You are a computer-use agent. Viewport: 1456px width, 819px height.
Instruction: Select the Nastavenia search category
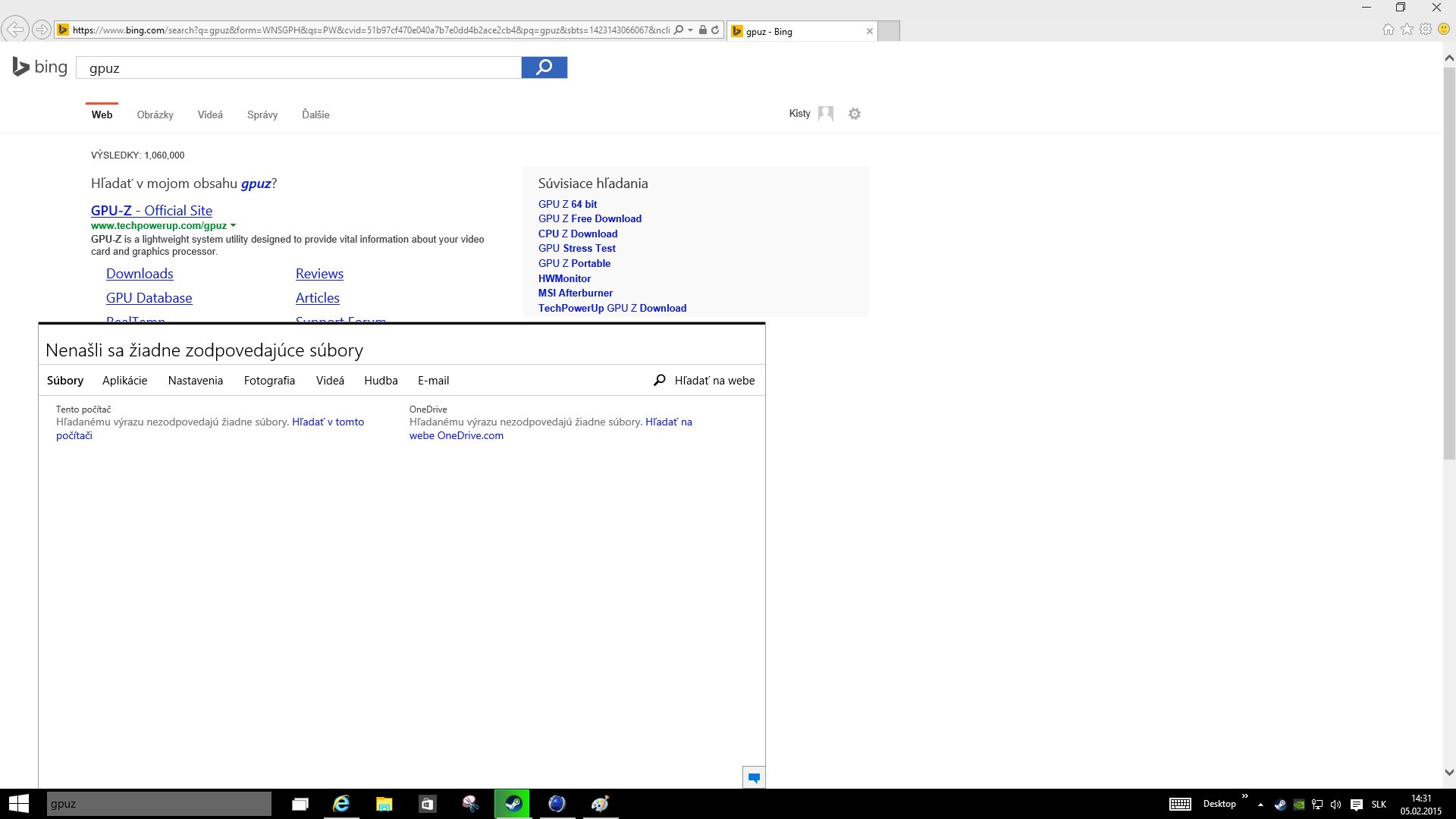[196, 381]
